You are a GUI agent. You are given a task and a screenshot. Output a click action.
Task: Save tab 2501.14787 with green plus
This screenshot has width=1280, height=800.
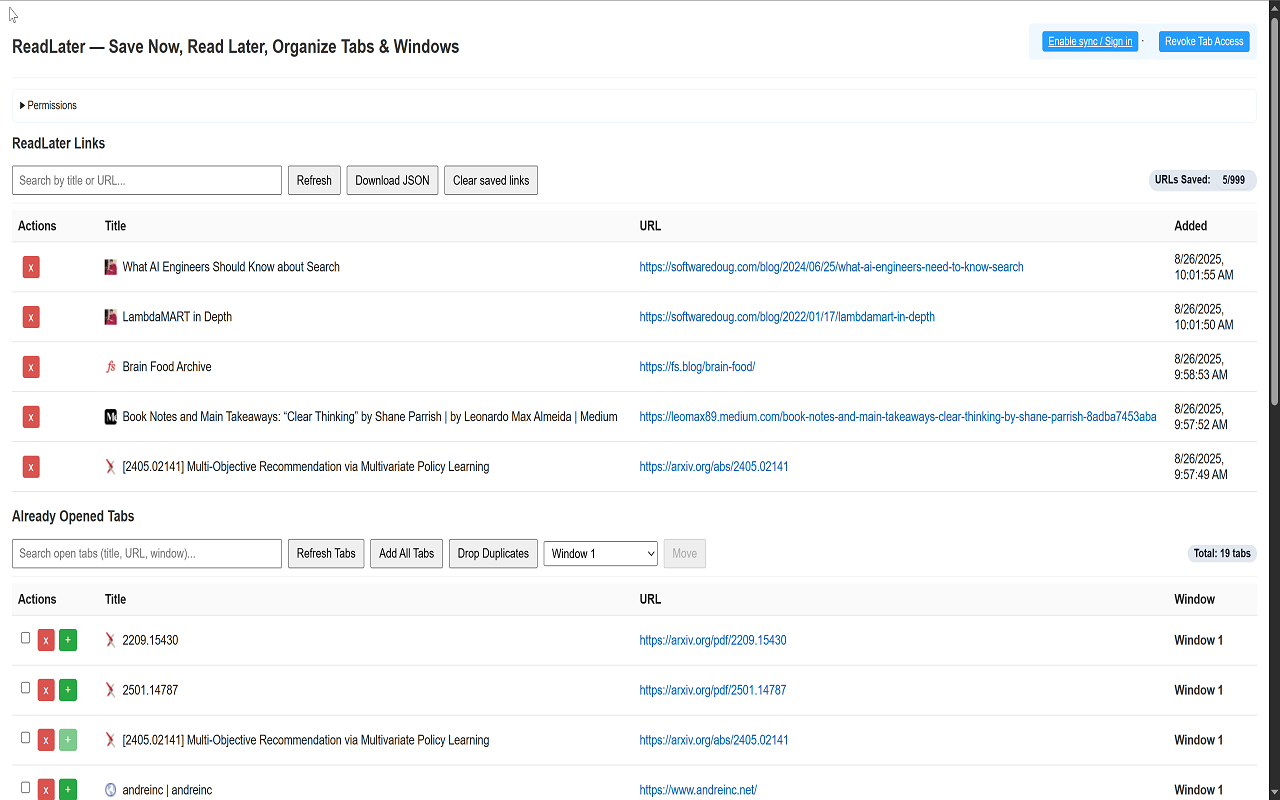click(68, 690)
